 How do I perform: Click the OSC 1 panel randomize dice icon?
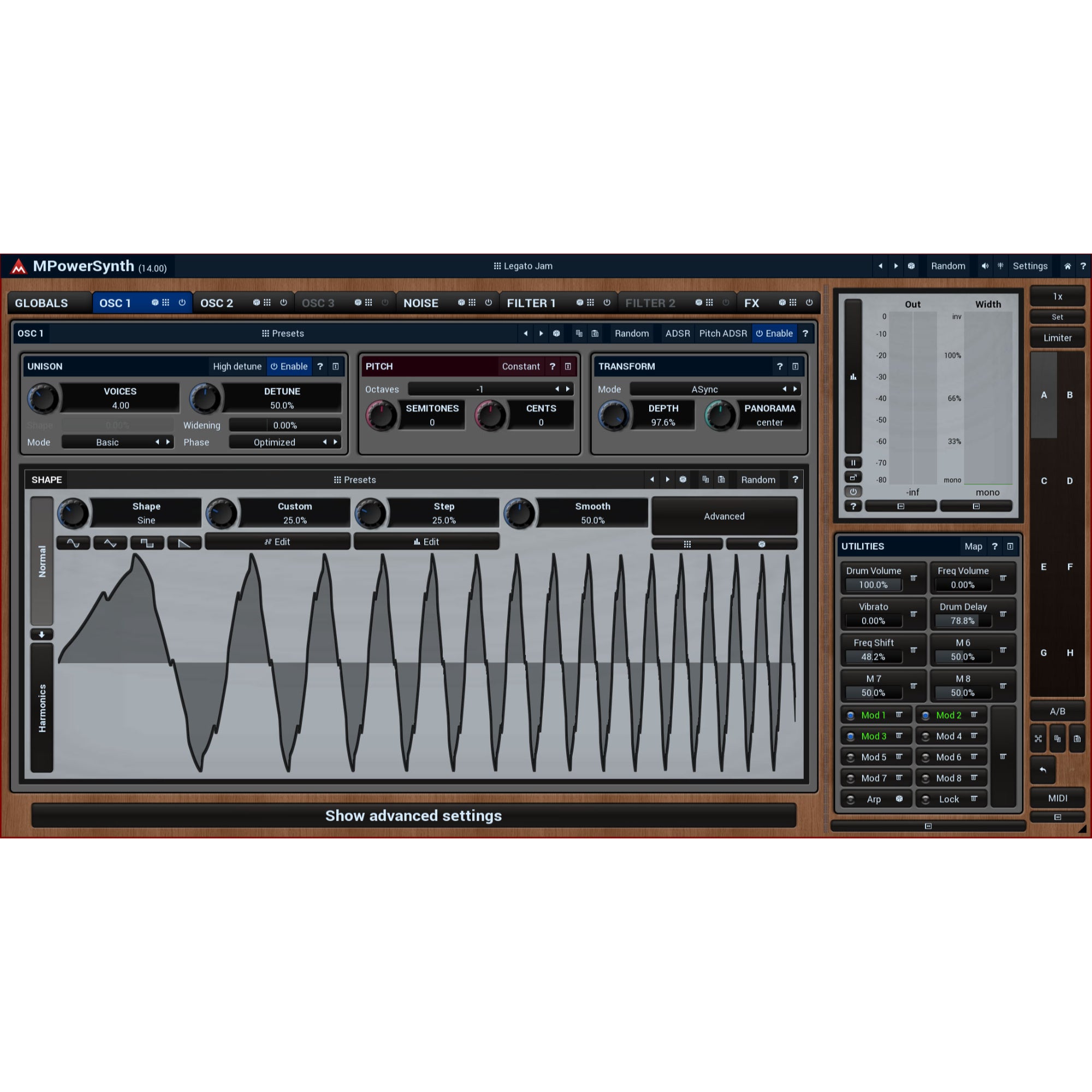pyautogui.click(x=557, y=334)
